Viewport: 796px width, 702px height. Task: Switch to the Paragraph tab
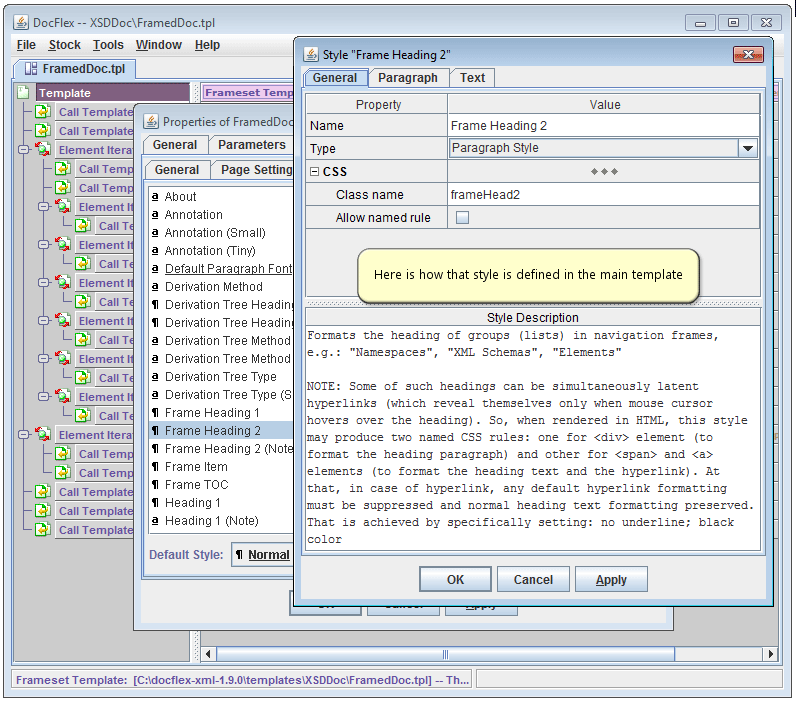point(408,78)
